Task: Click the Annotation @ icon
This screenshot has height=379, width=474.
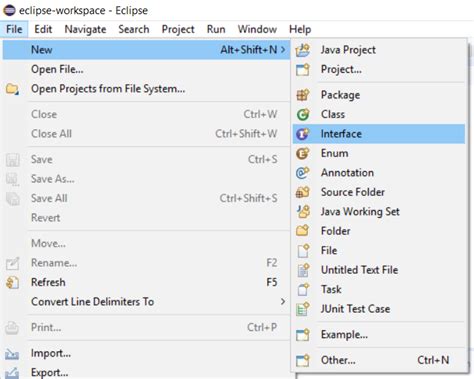Action: [303, 173]
